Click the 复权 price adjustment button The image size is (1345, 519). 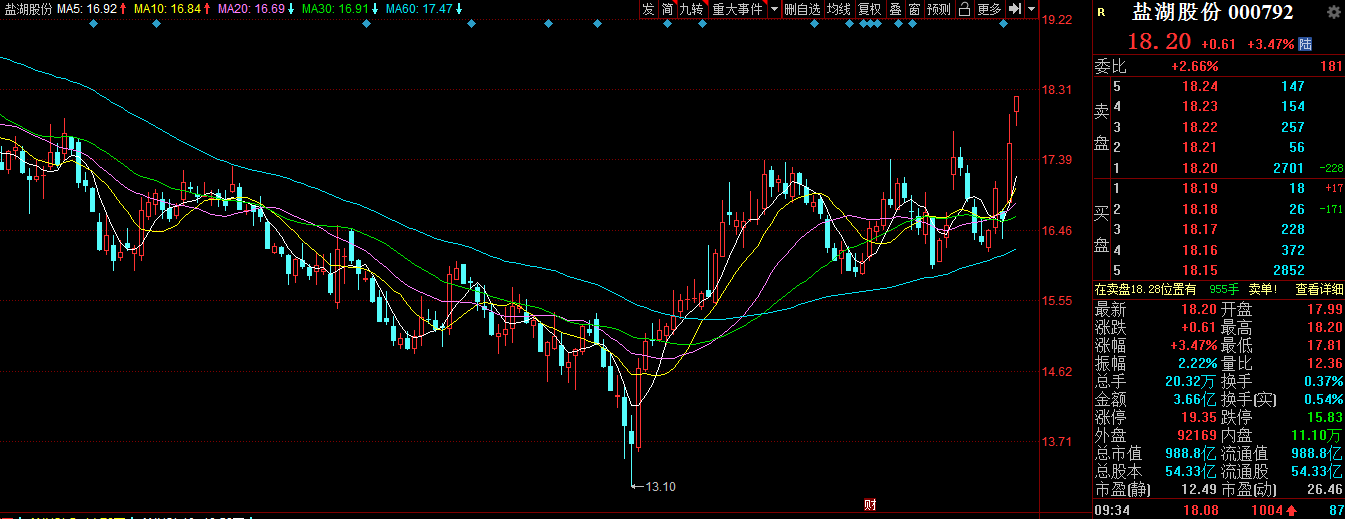coord(870,9)
